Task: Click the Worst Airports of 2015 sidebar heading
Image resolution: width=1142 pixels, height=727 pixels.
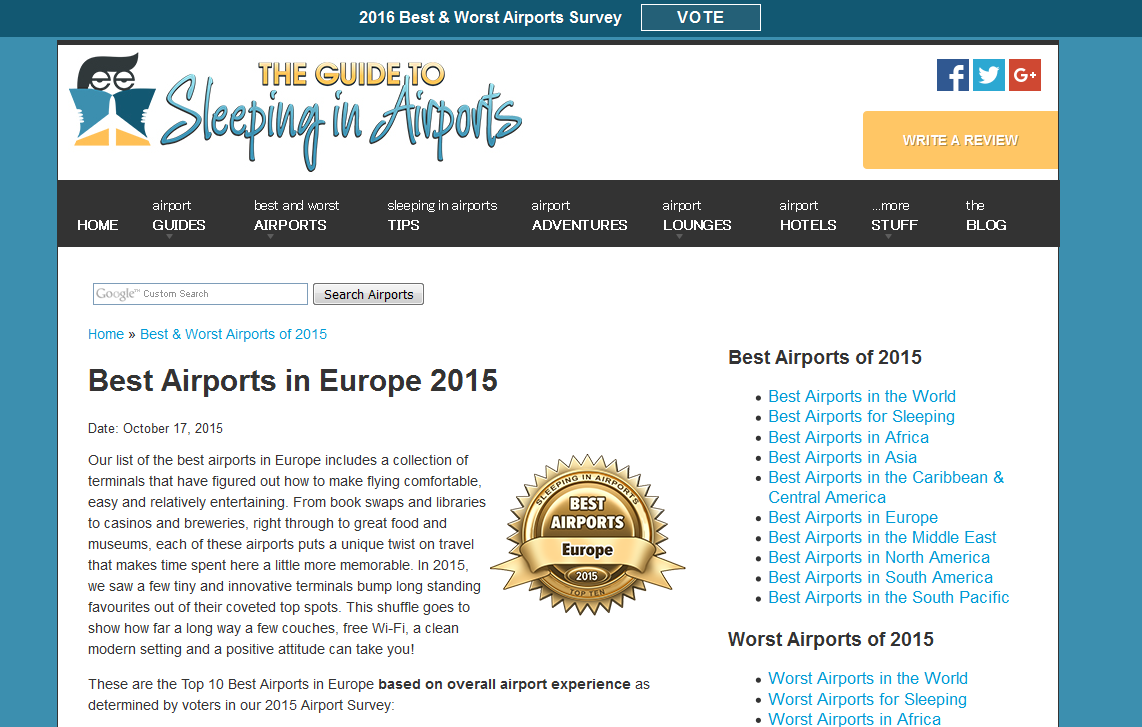Action: click(830, 639)
